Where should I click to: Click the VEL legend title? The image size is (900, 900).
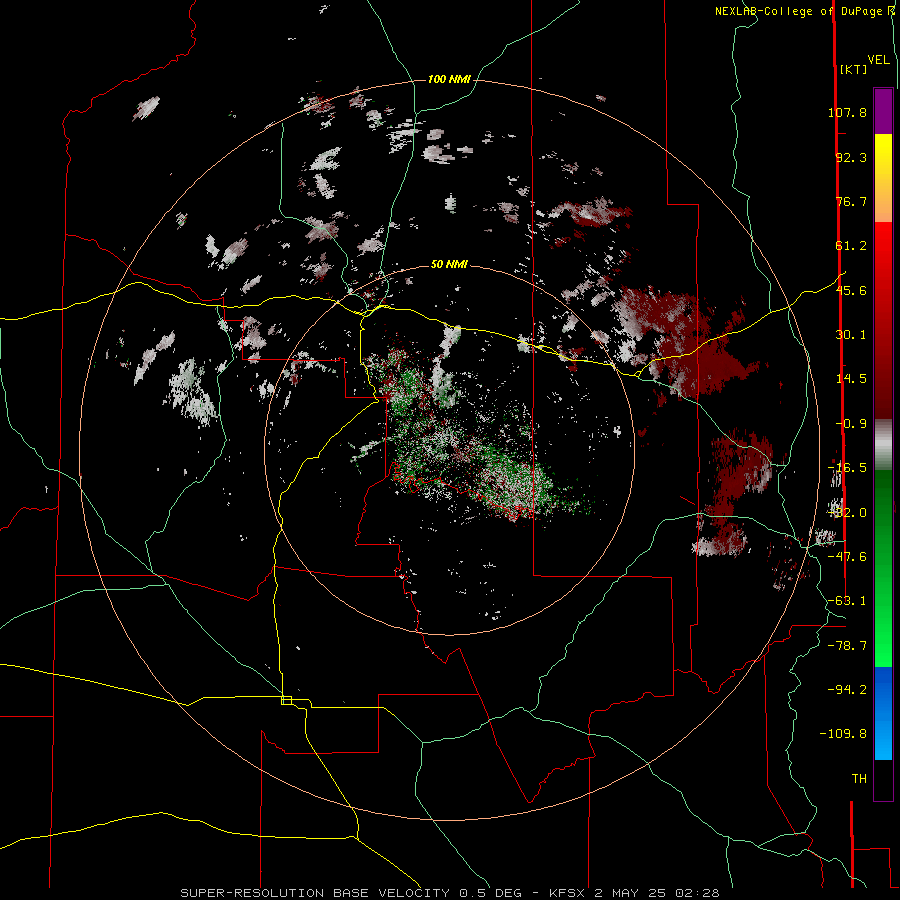pos(878,60)
